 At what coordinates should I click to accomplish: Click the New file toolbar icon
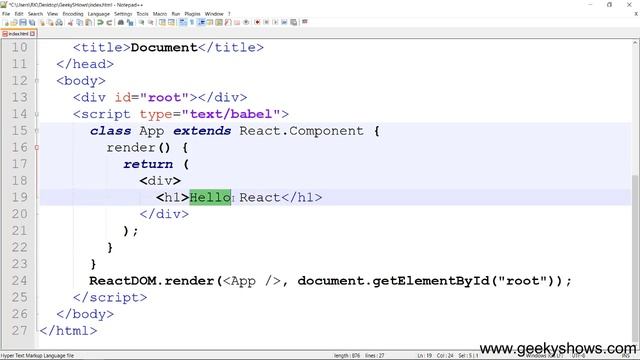[6, 22]
